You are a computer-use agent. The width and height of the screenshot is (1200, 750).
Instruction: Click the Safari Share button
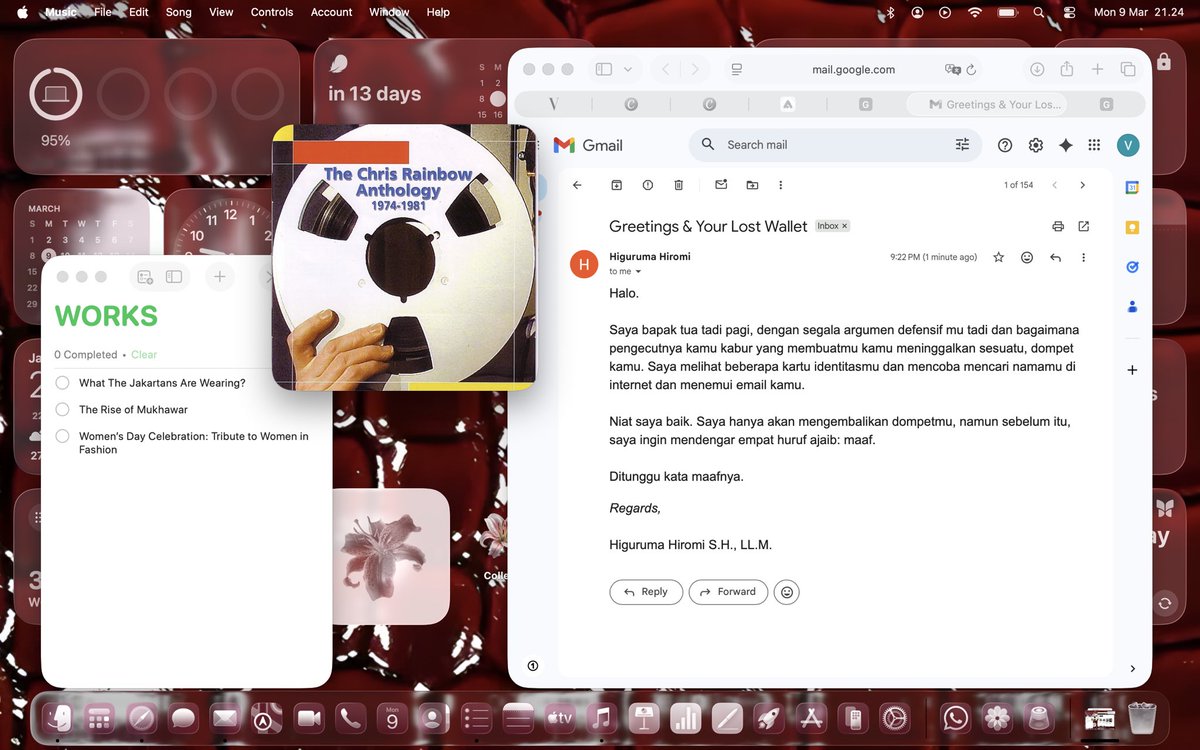click(x=1067, y=69)
